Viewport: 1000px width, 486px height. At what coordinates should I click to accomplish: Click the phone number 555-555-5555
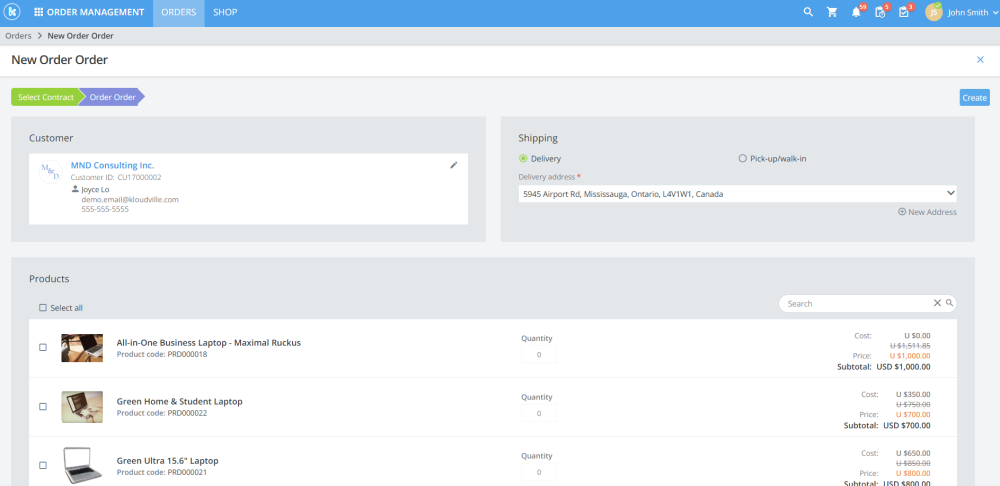point(105,209)
